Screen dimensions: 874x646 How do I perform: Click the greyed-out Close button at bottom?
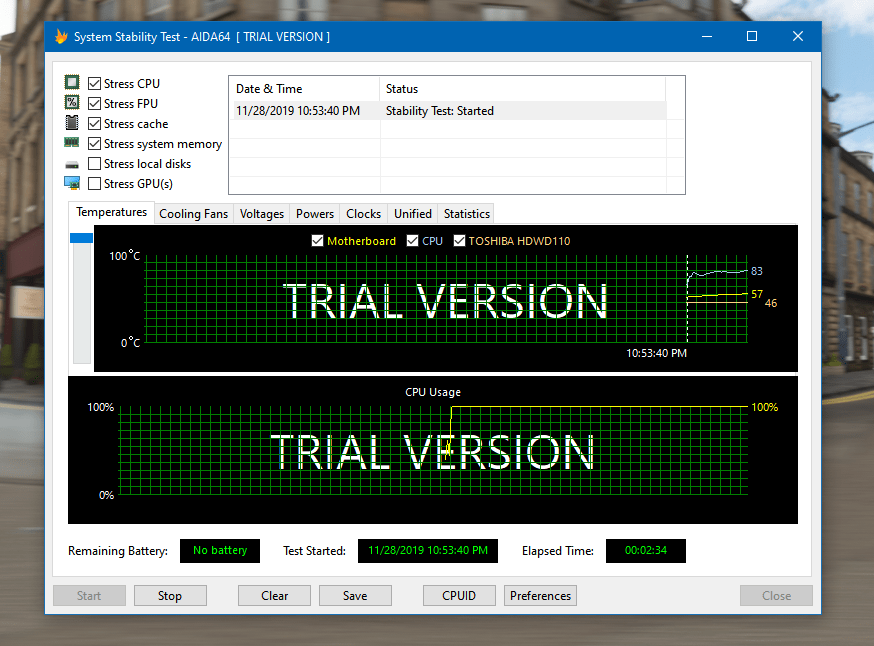coord(776,596)
